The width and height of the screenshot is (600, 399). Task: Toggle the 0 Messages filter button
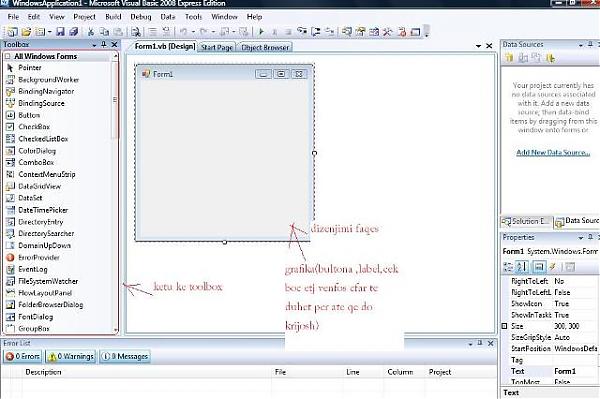coord(124,357)
